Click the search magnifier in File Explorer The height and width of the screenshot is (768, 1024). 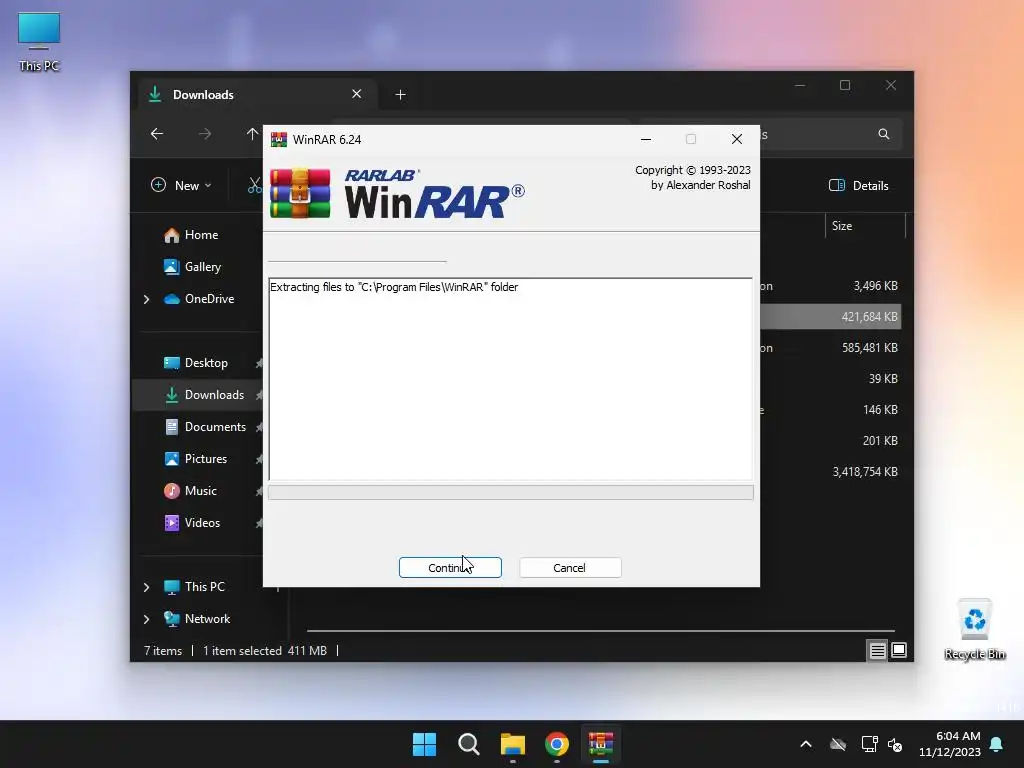[x=884, y=134]
